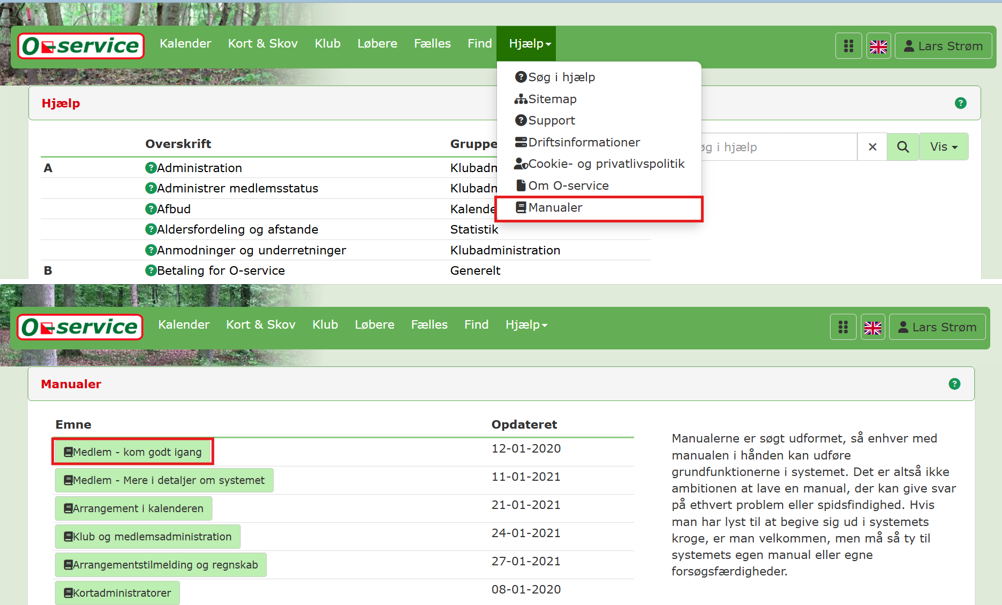Open Klub in top navigation bar
Image resolution: width=1002 pixels, height=605 pixels.
coord(327,43)
